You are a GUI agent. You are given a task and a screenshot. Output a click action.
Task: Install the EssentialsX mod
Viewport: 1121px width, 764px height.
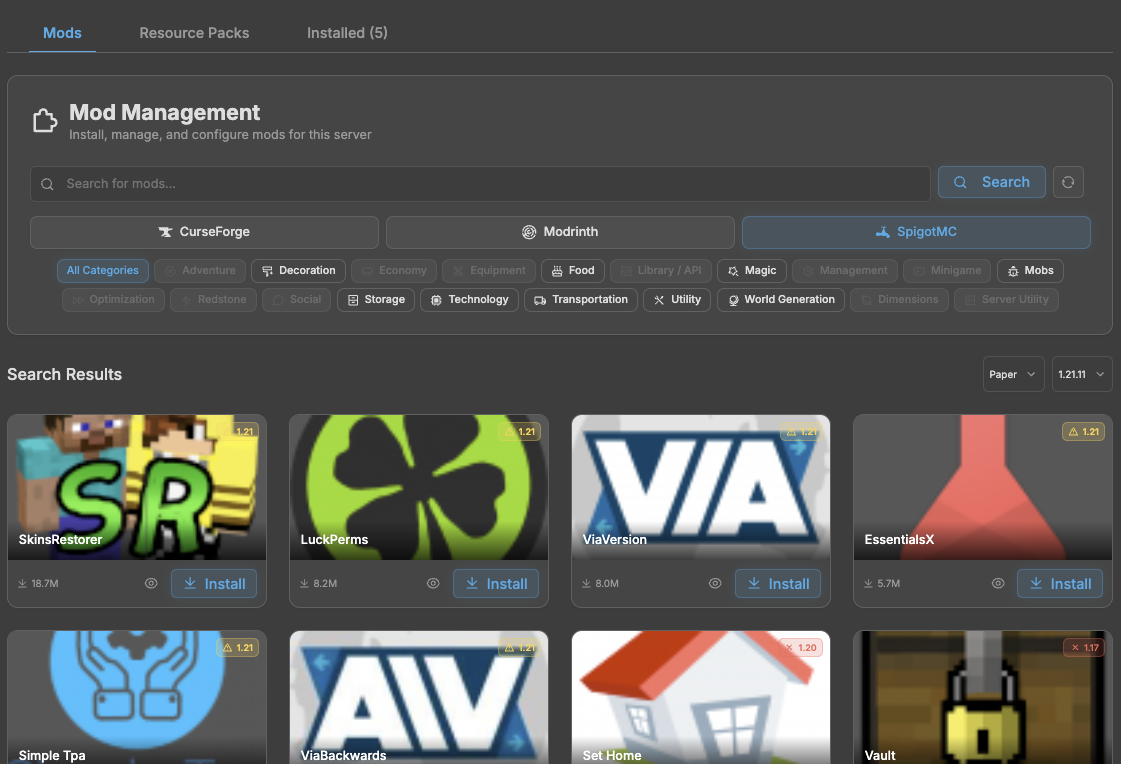click(1059, 583)
